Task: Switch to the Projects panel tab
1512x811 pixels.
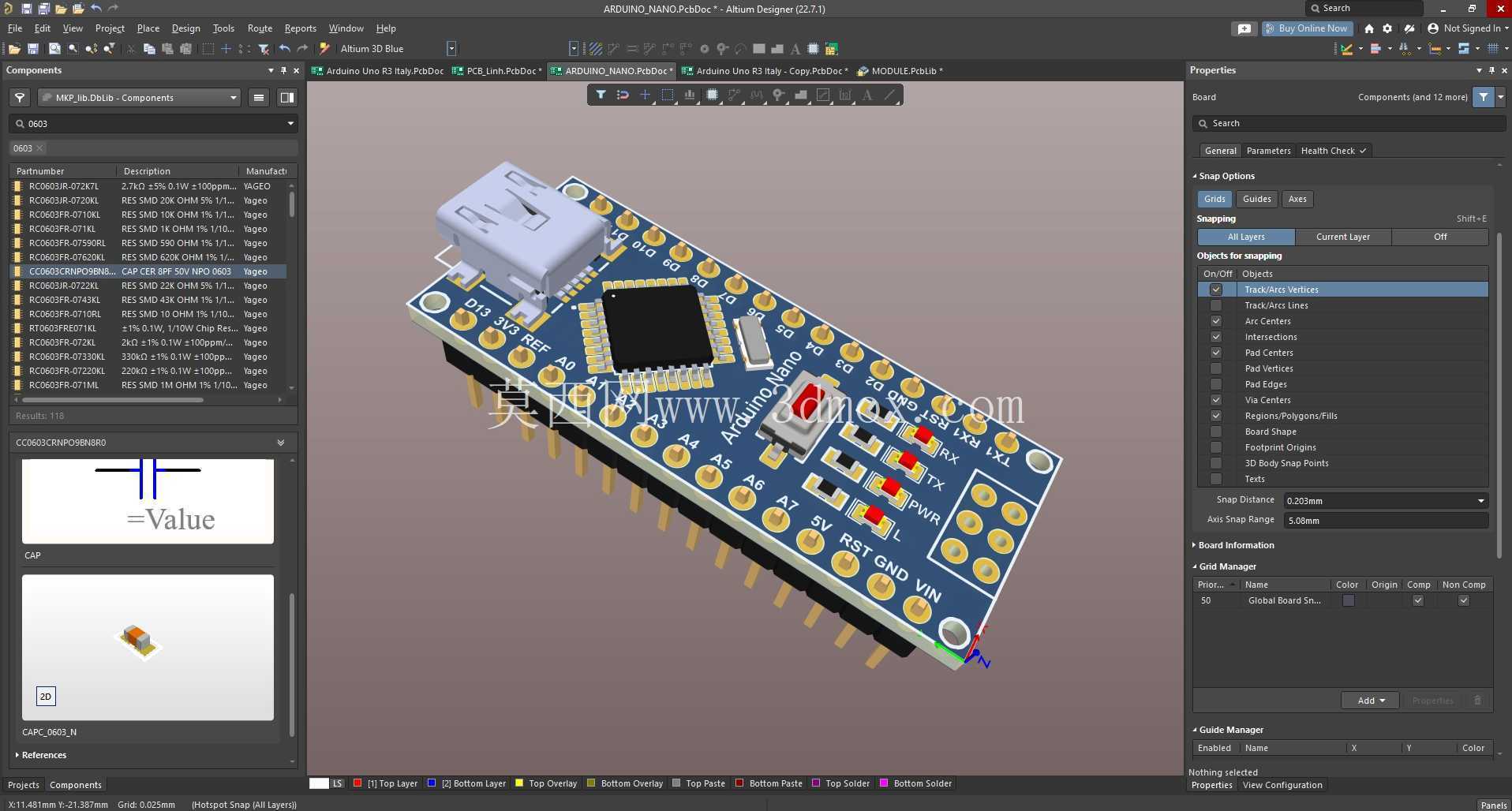Action: pyautogui.click(x=23, y=785)
